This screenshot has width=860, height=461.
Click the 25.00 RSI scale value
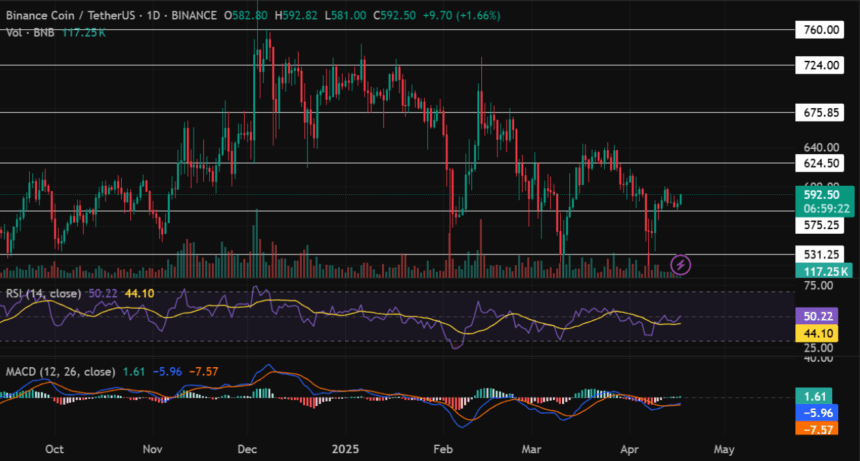818,348
